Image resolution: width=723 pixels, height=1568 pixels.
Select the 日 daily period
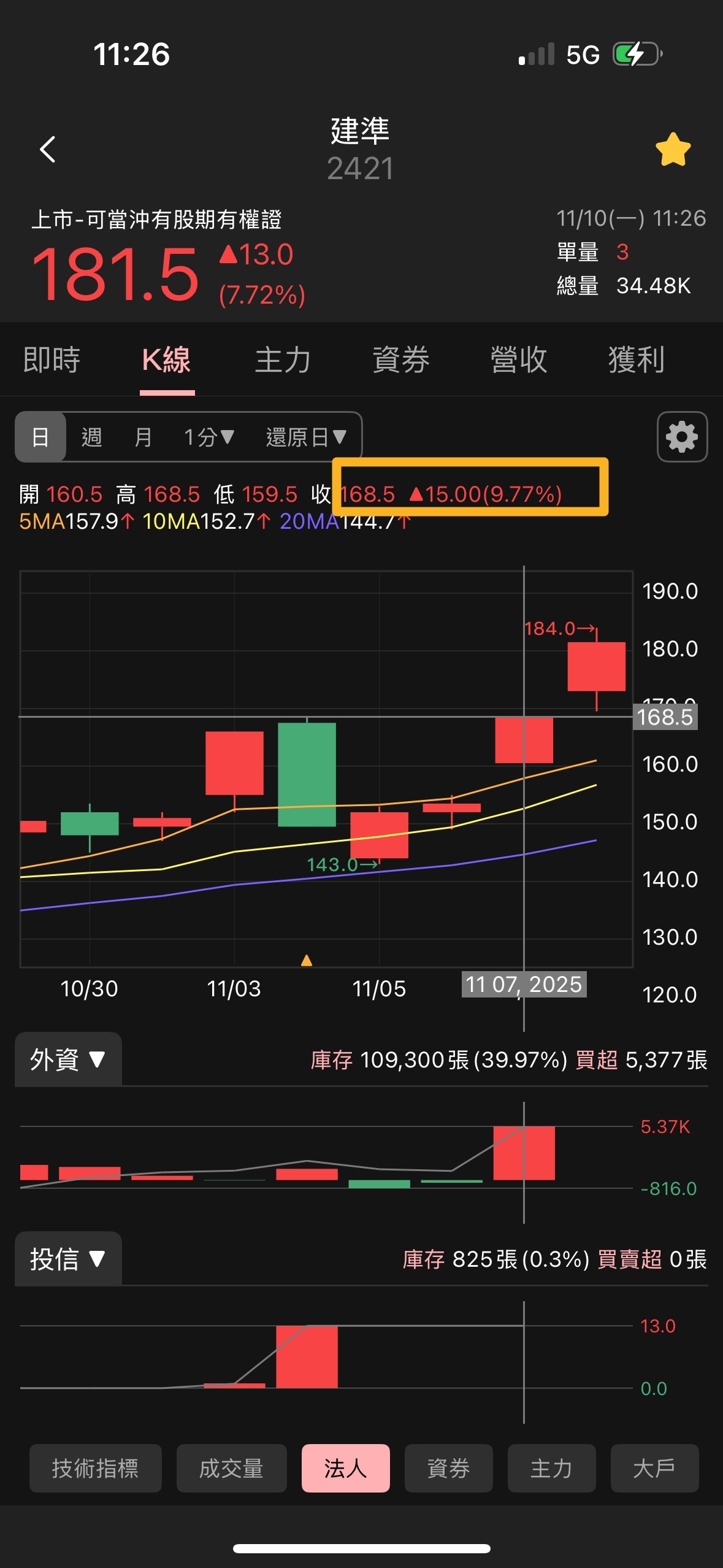pyautogui.click(x=40, y=437)
